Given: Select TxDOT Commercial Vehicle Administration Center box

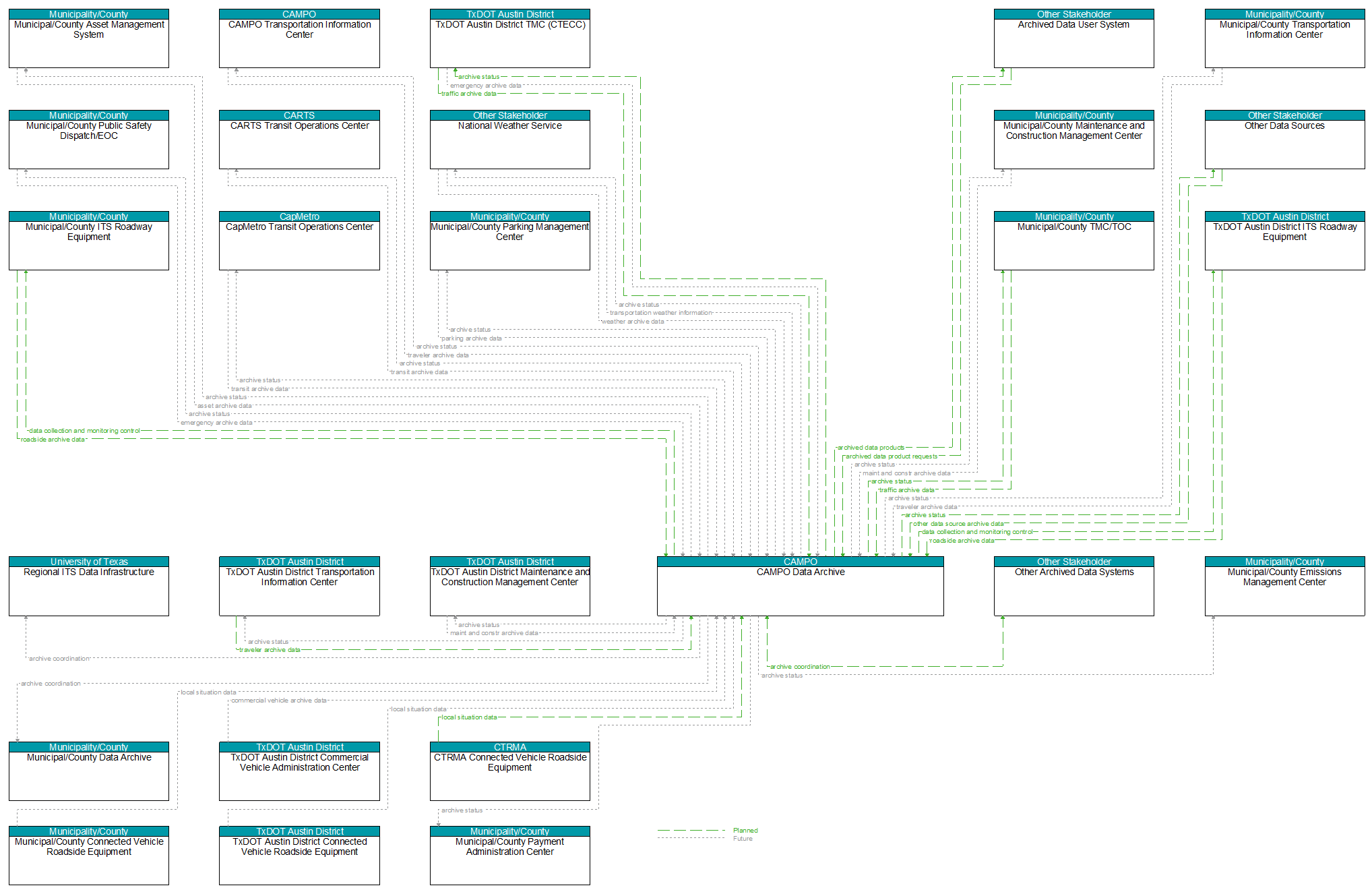Looking at the screenshot, I should tap(299, 771).
